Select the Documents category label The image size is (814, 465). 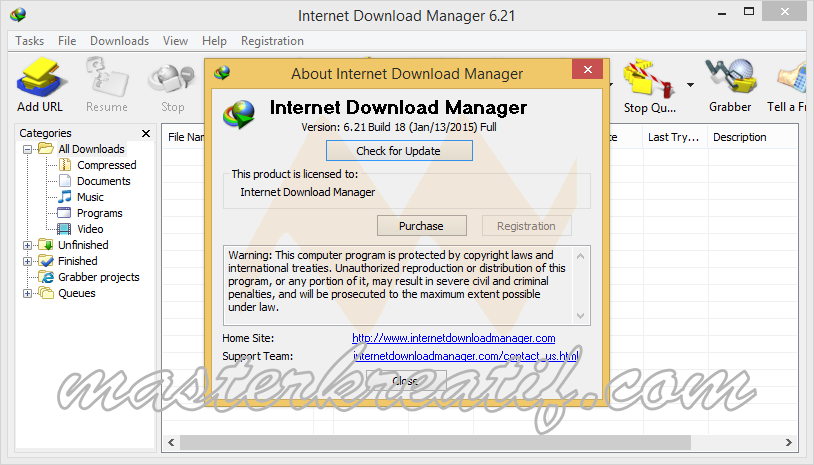pyautogui.click(x=103, y=181)
